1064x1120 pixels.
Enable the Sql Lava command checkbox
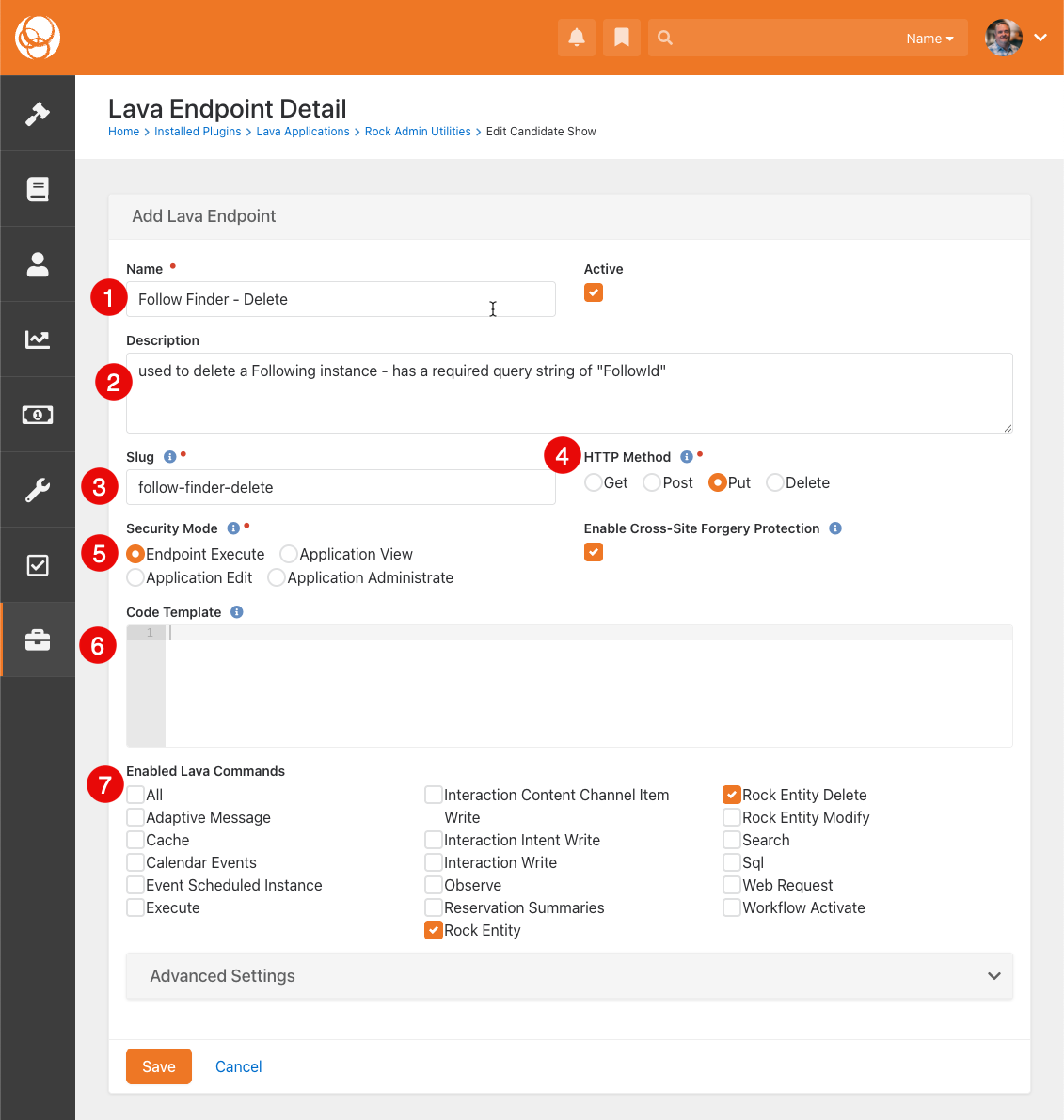coord(732,862)
